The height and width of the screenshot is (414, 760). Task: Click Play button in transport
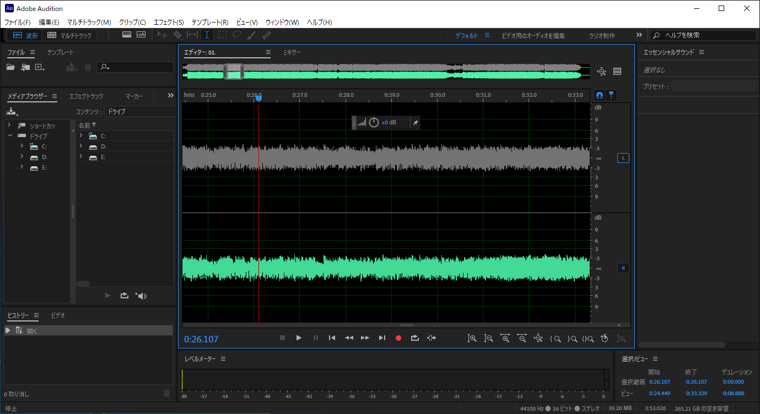pyautogui.click(x=299, y=338)
